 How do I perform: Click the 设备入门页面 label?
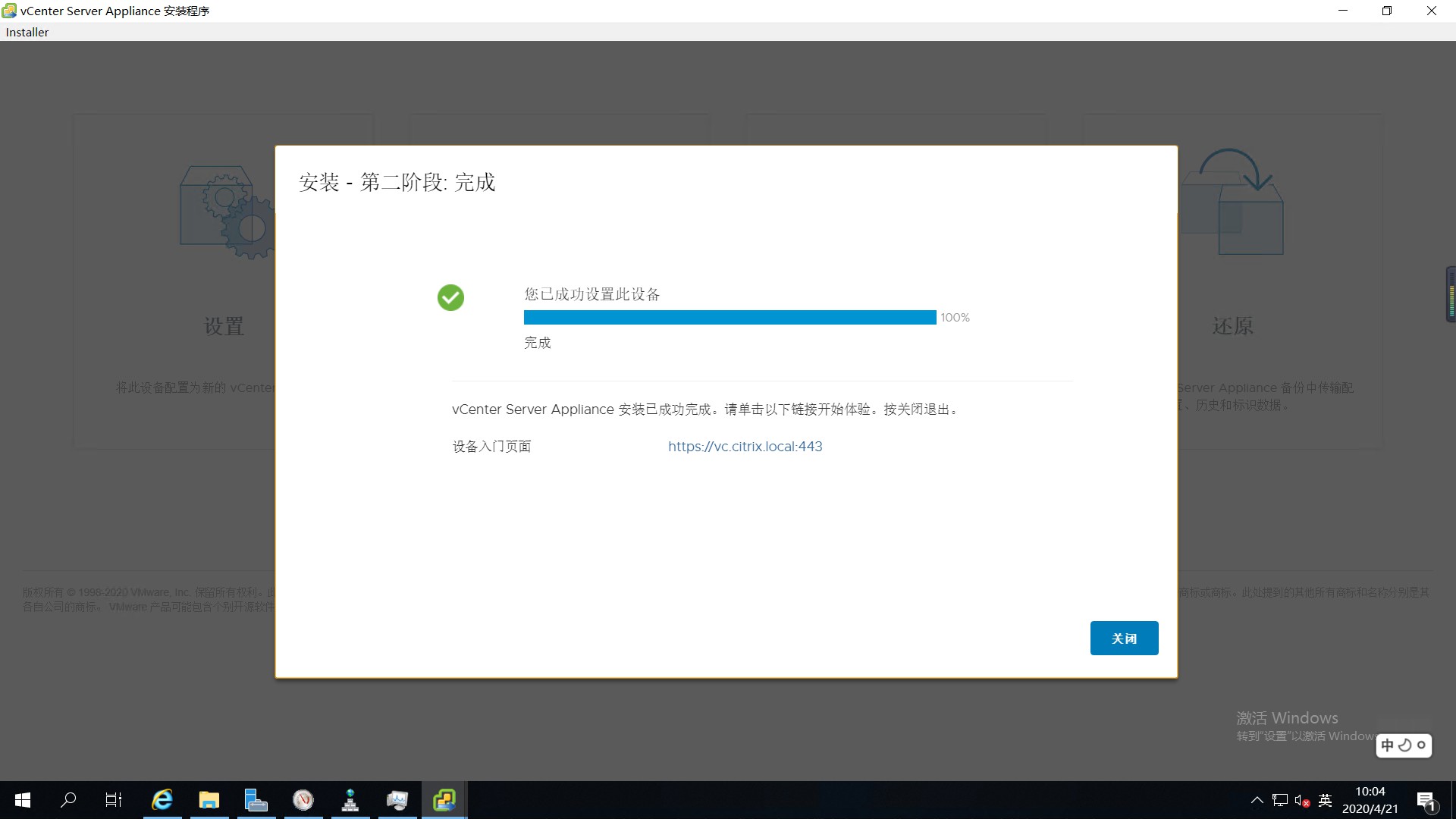pos(492,447)
